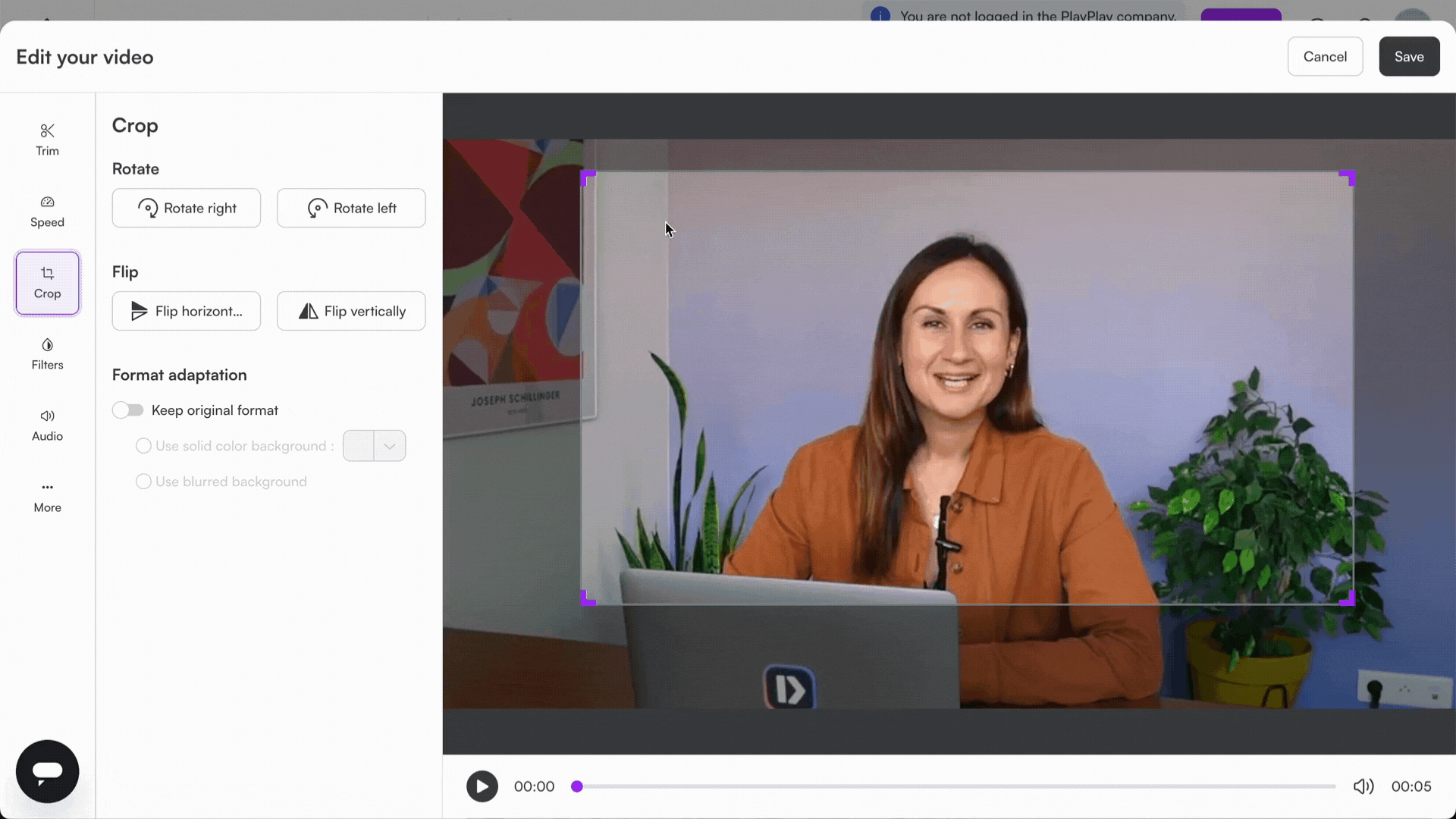Select the Trim tool in the sidebar
This screenshot has height=819, width=1456.
point(46,139)
